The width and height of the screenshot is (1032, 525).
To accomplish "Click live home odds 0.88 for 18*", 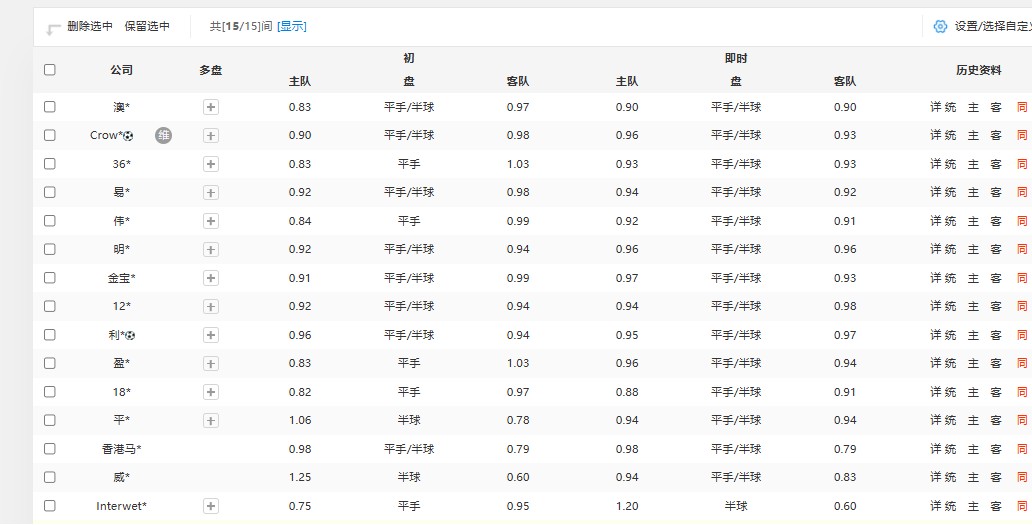I will tap(627, 392).
